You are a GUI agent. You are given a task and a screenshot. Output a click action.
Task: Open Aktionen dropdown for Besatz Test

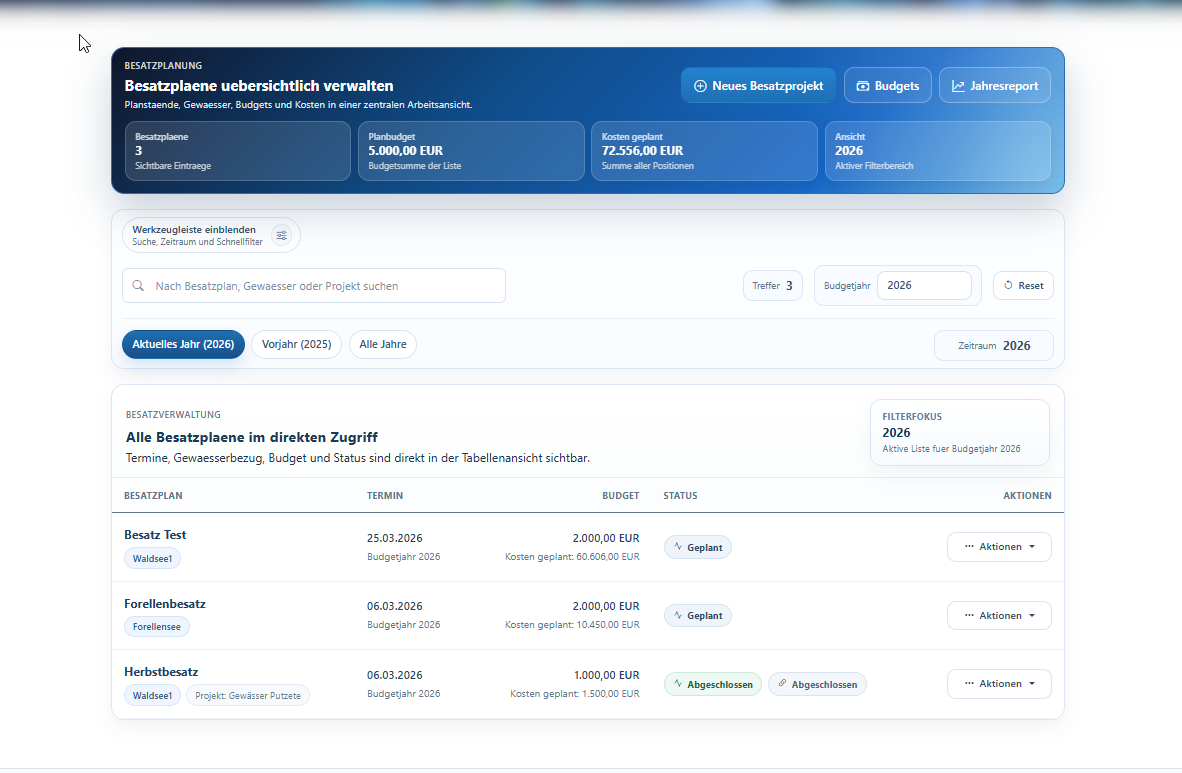tap(999, 547)
